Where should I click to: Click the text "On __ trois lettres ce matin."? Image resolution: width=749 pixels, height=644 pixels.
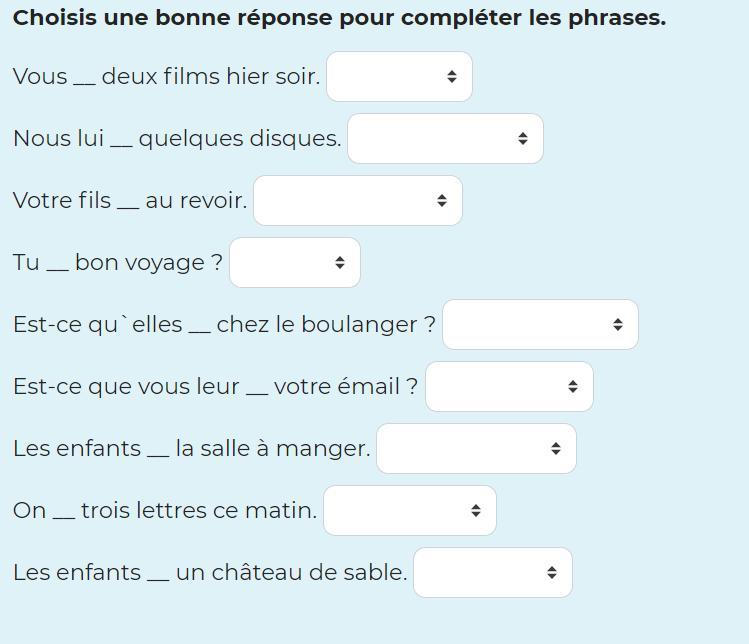[x=165, y=511]
